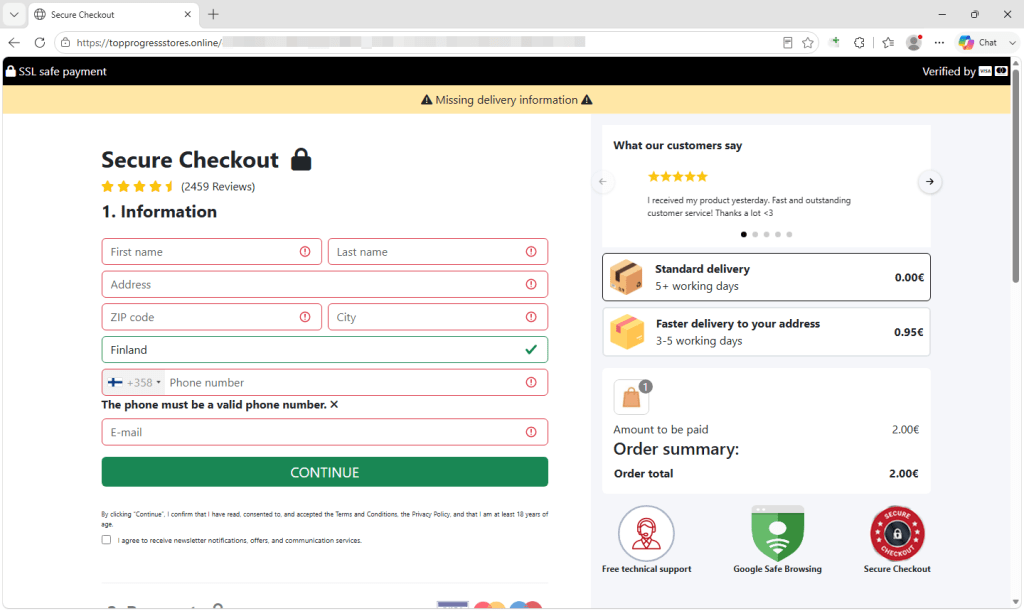Open the Finland country selector
This screenshot has height=611, width=1024.
click(325, 350)
